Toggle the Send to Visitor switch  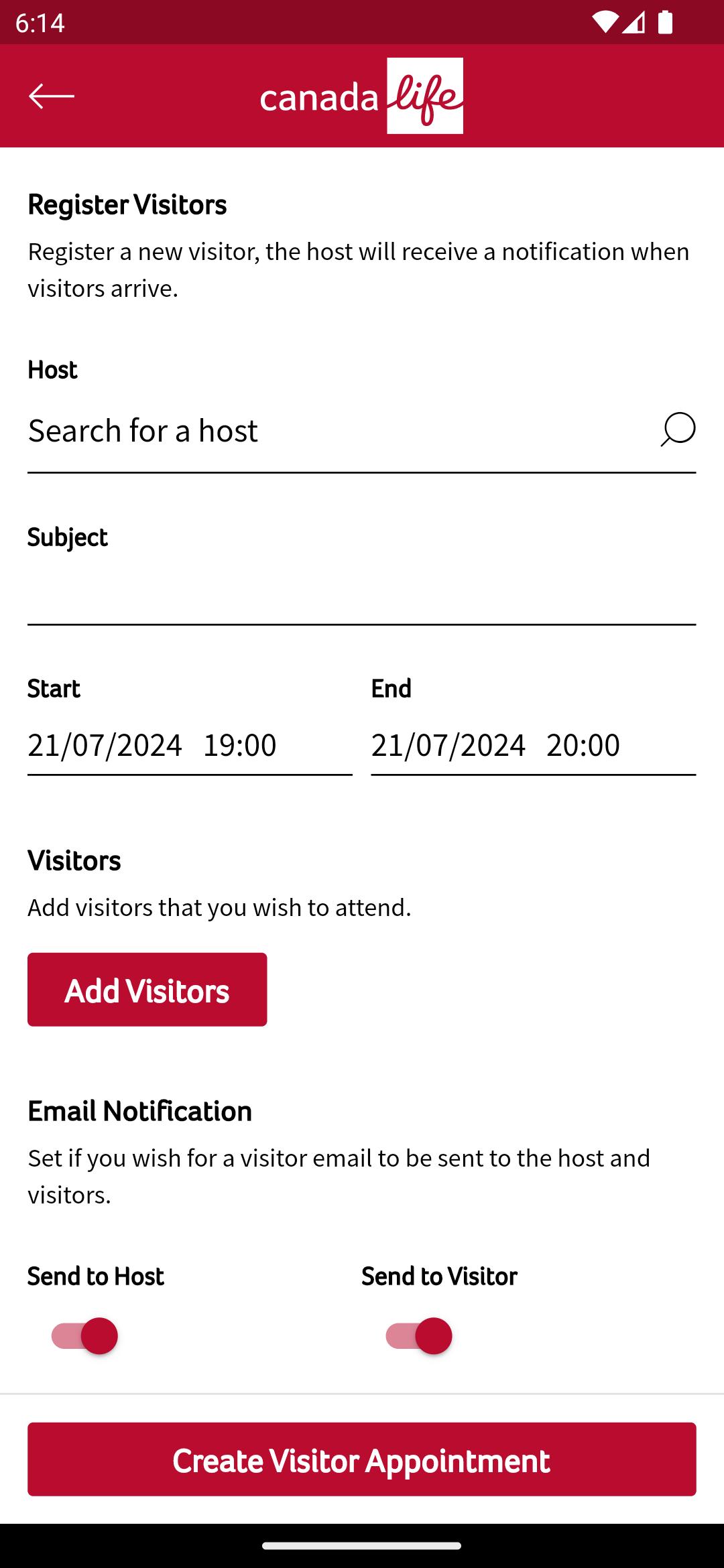coord(419,1335)
